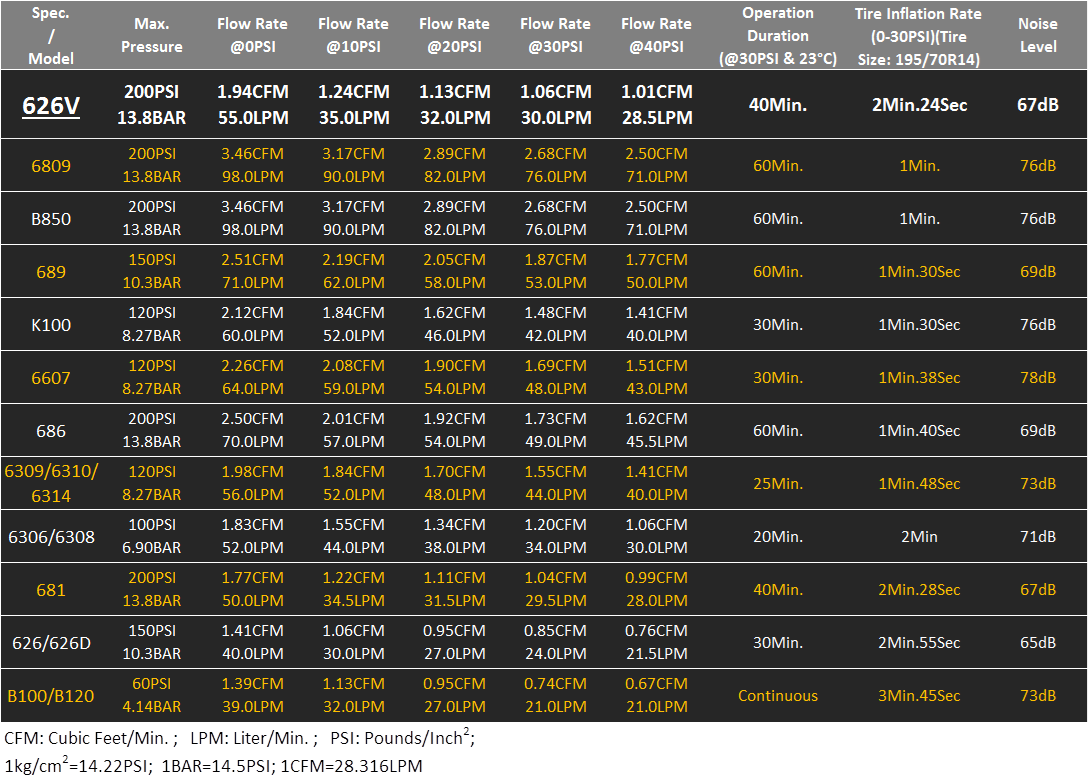1088x783 pixels.
Task: Select the Max. Pressure column header
Action: coord(152,35)
